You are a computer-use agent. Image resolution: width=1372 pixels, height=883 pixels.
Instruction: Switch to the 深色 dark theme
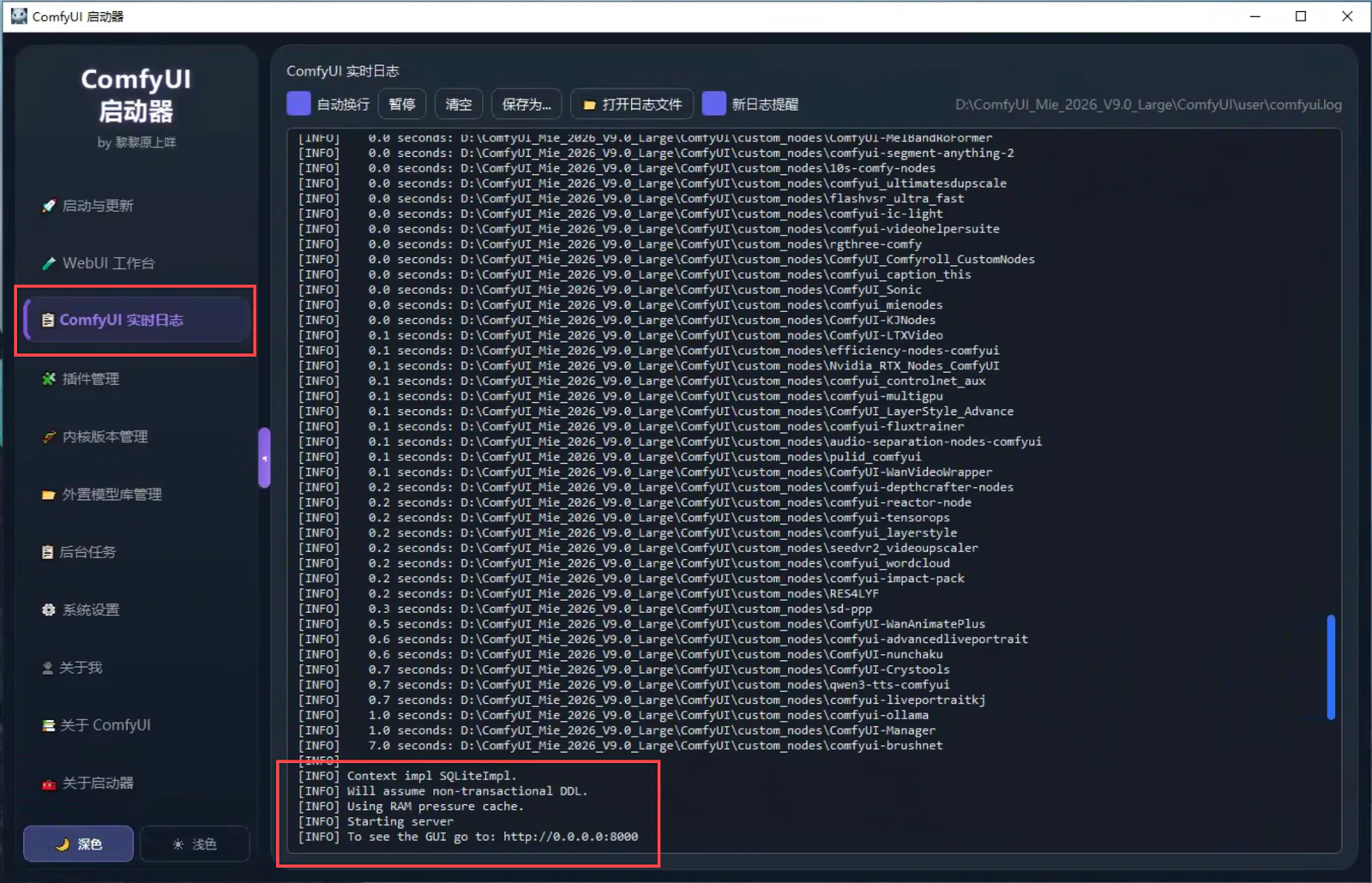(x=78, y=844)
